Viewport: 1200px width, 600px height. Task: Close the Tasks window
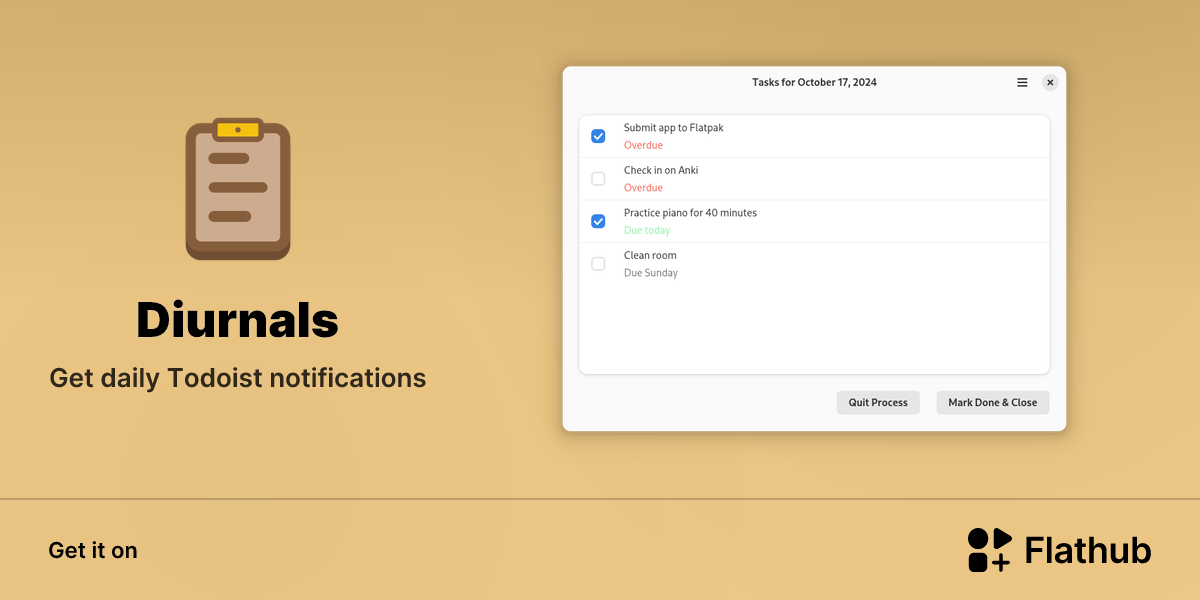pyautogui.click(x=1050, y=83)
